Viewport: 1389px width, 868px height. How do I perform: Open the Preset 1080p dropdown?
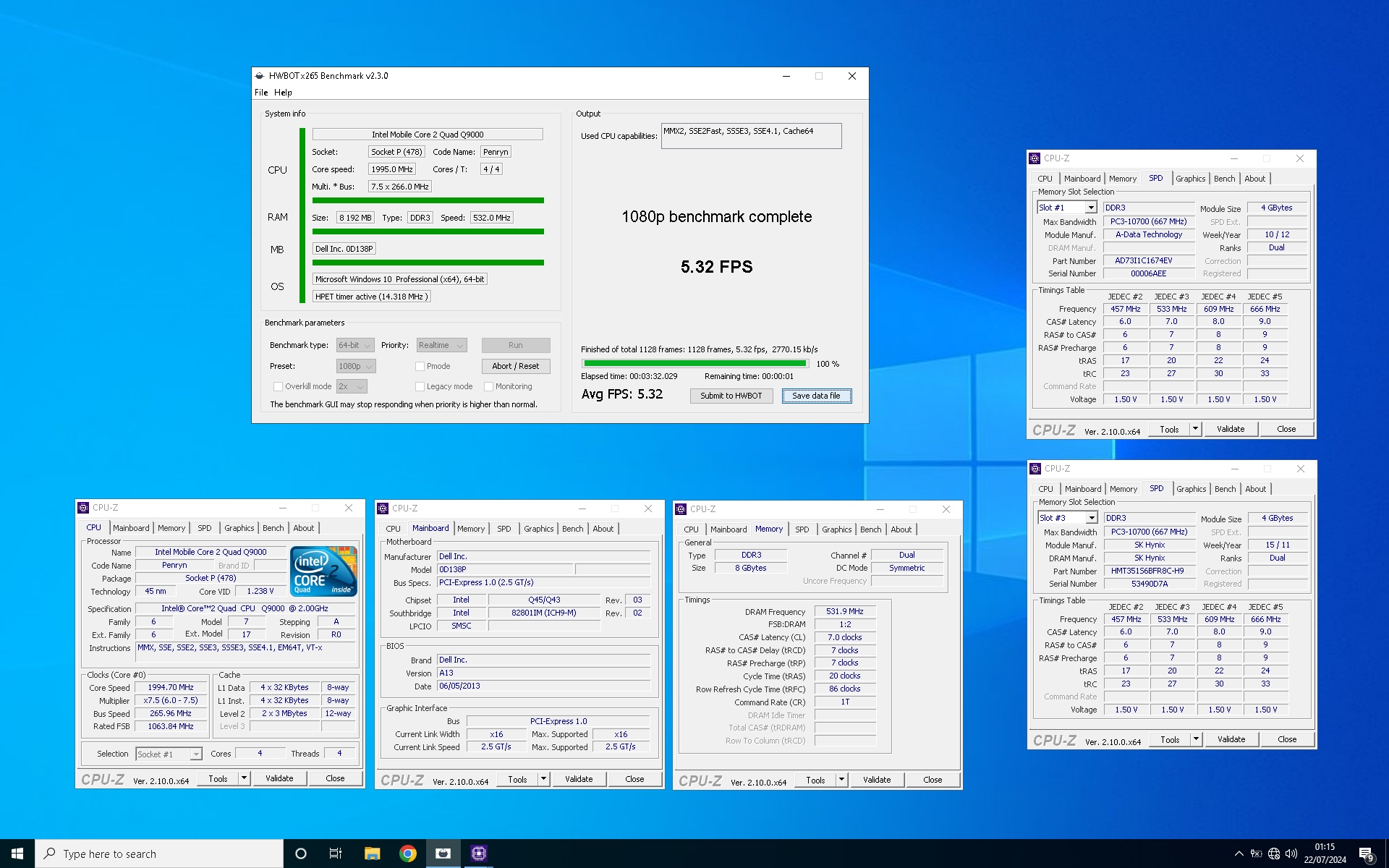tap(355, 367)
